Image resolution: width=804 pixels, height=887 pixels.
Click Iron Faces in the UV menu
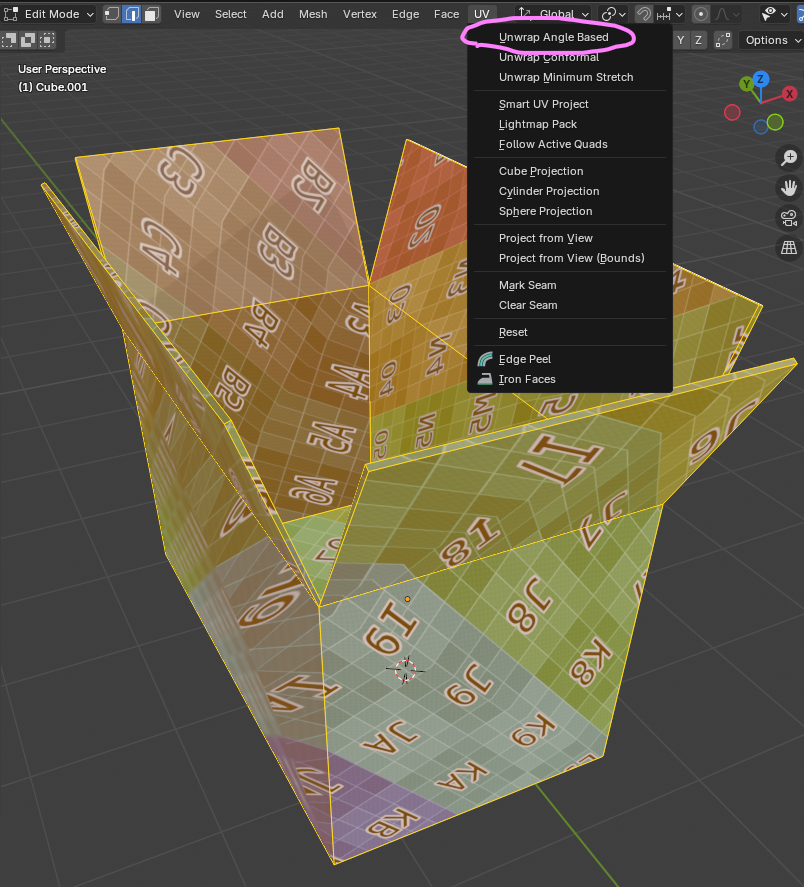pos(527,379)
